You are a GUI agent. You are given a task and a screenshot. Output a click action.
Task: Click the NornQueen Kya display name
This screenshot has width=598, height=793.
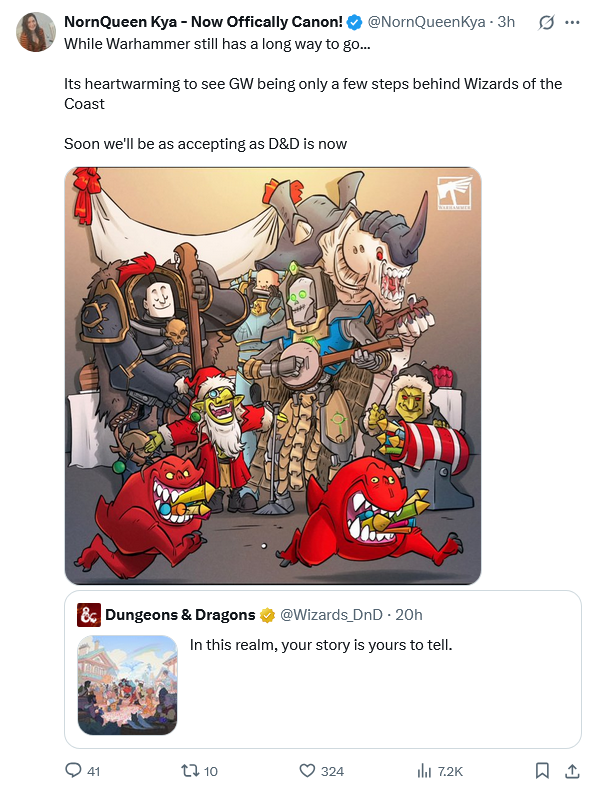click(203, 22)
